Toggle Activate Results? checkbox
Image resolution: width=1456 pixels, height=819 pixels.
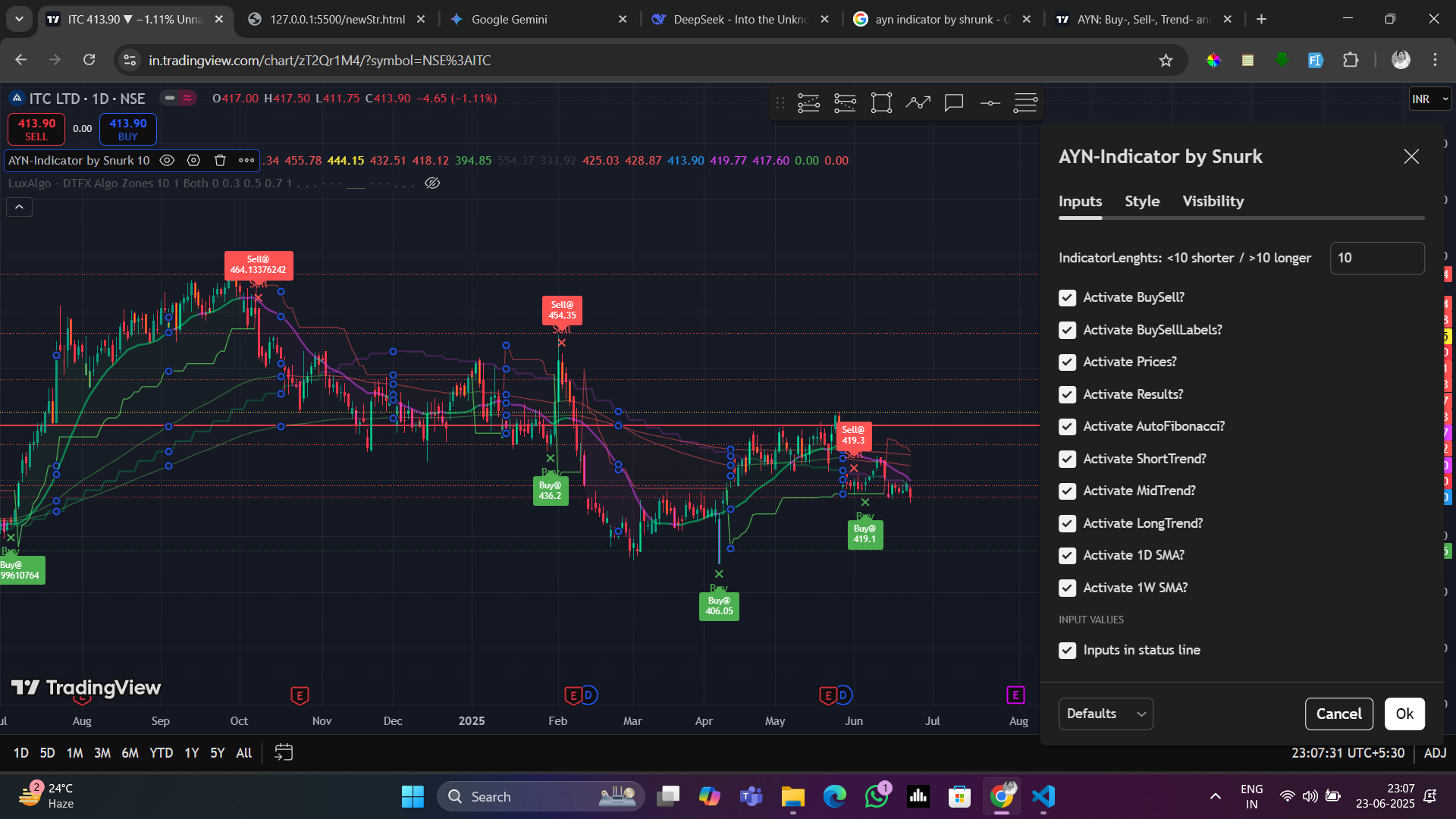(x=1067, y=394)
